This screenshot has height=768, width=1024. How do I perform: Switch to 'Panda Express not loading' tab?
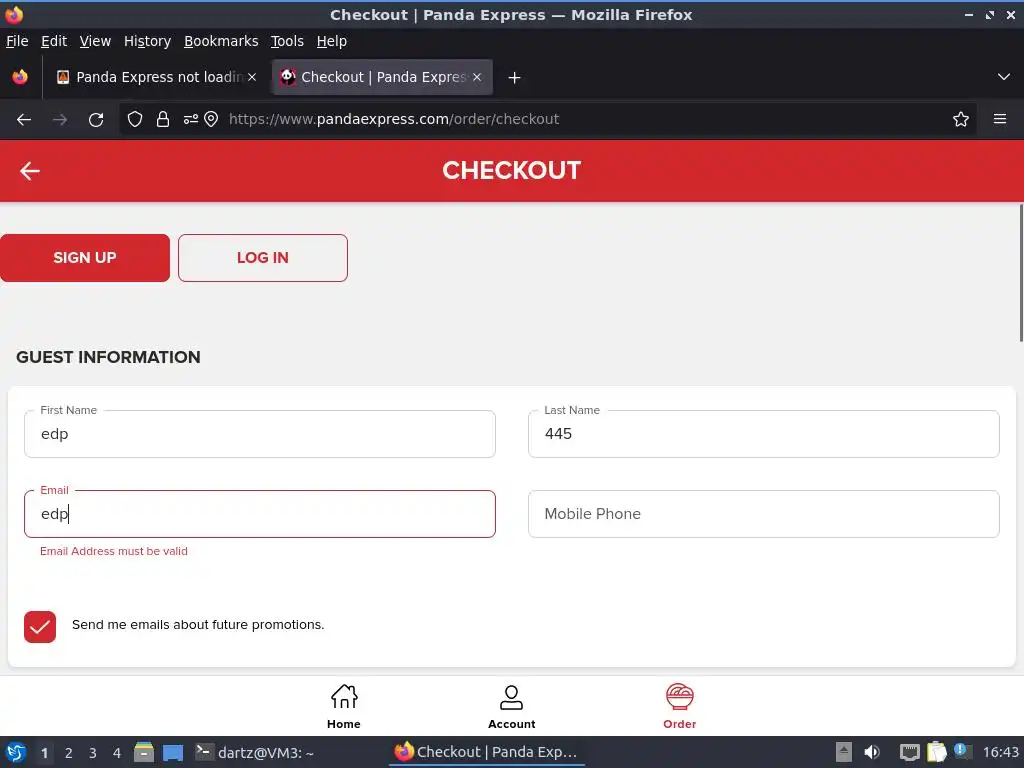[157, 77]
